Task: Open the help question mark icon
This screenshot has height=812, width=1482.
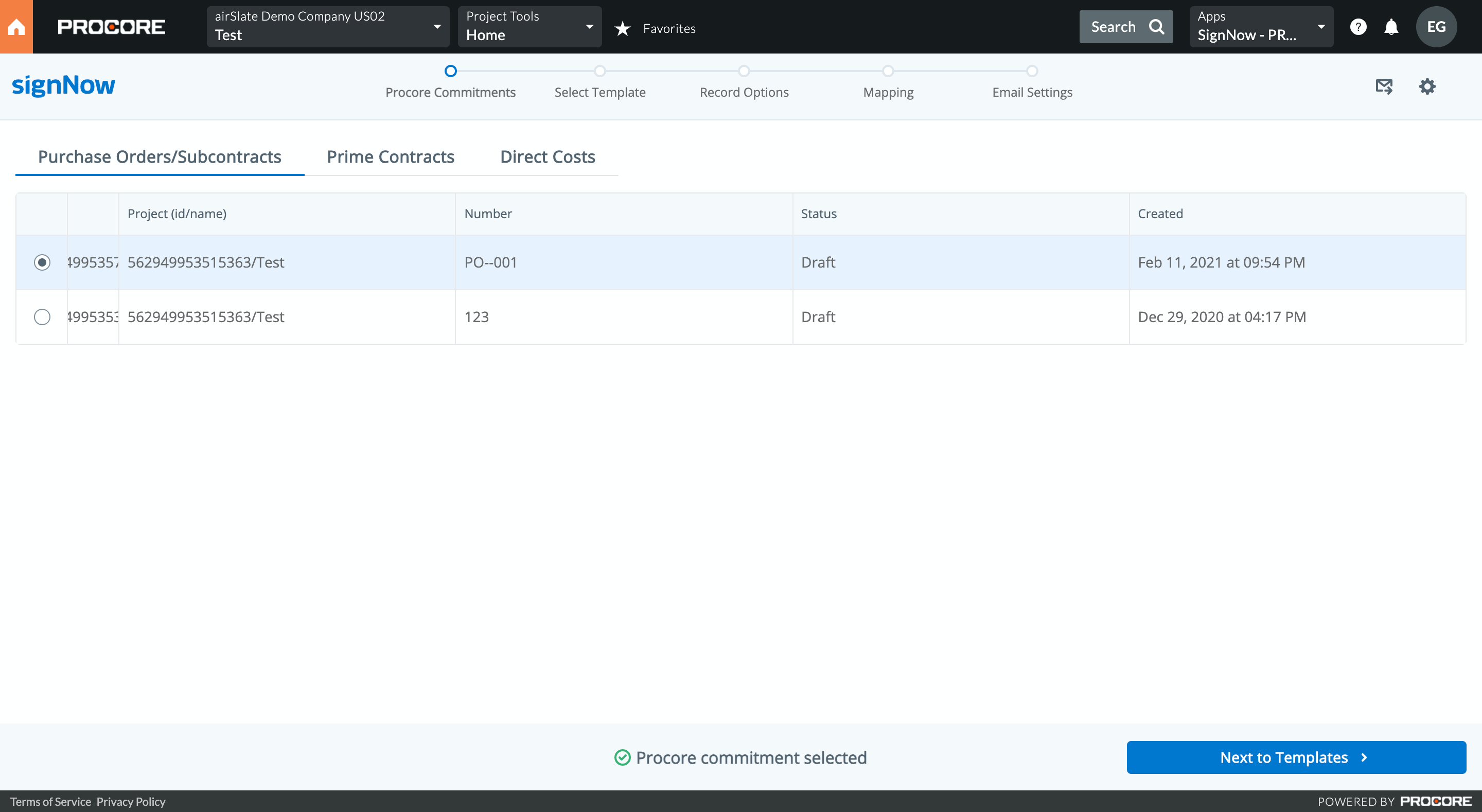Action: click(x=1358, y=26)
